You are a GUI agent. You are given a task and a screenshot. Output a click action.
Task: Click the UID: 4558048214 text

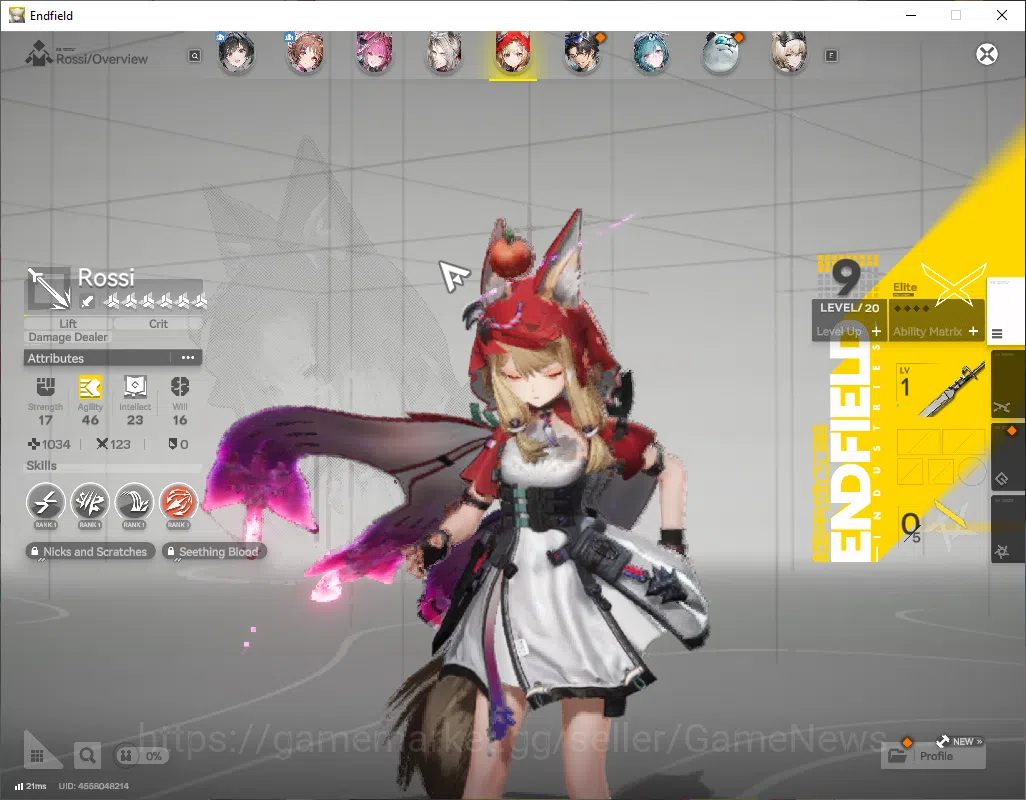[94, 786]
